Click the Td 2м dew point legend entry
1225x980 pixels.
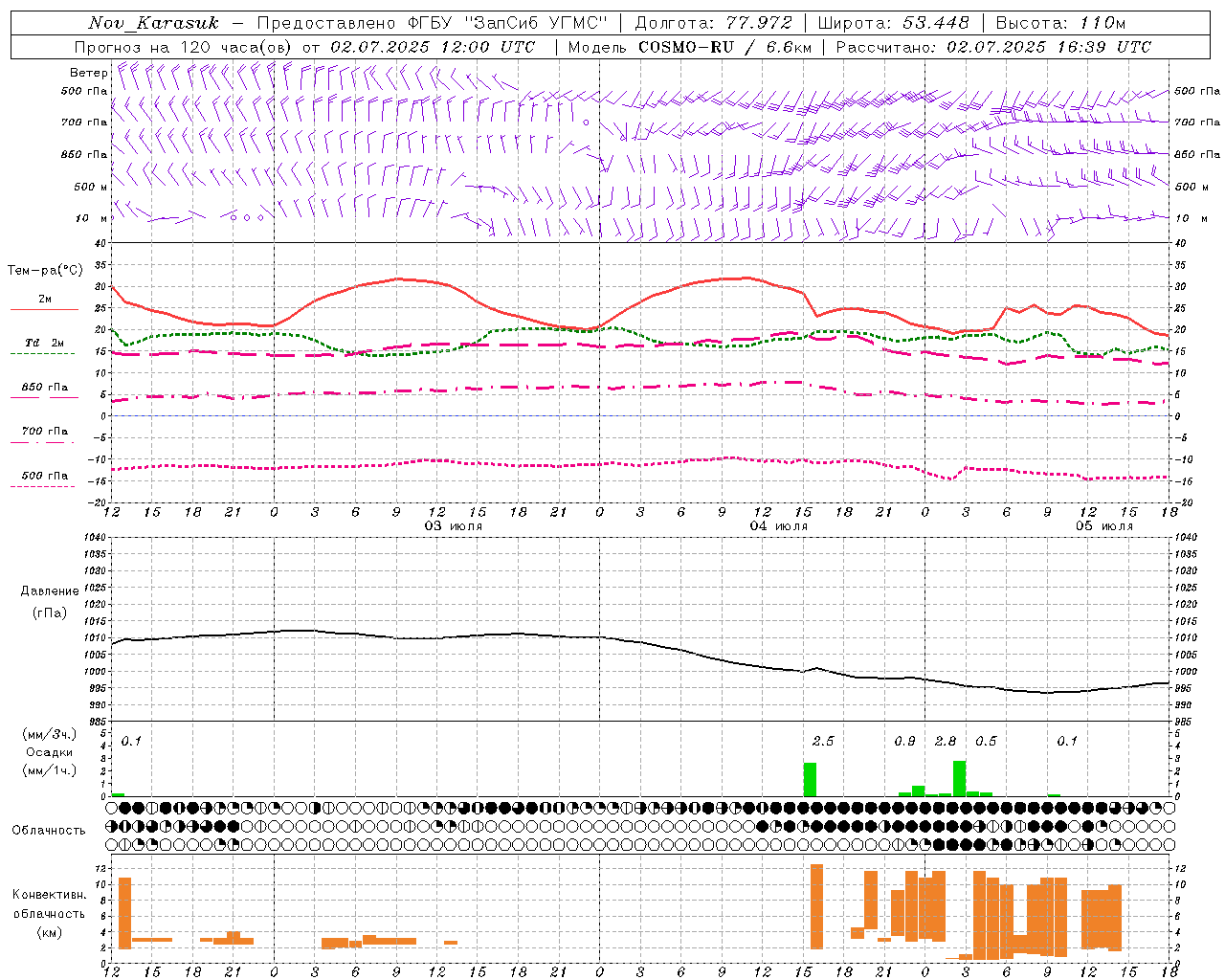[x=45, y=343]
